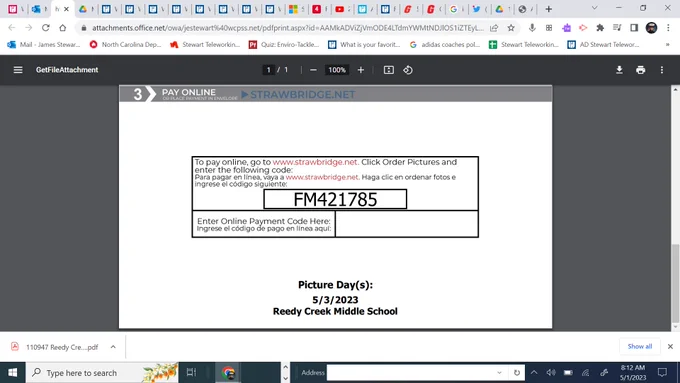
Task: Click the Type here to search box
Action: 102,373
